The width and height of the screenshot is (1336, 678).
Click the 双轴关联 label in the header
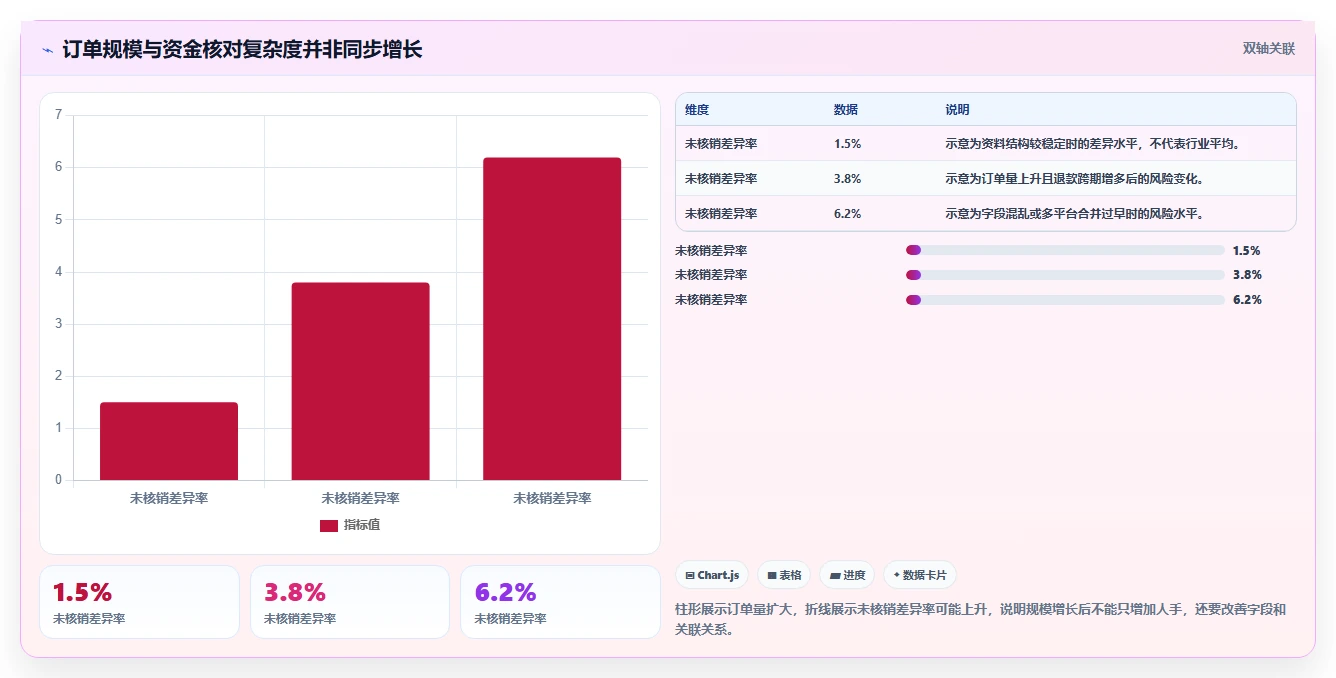1269,49
